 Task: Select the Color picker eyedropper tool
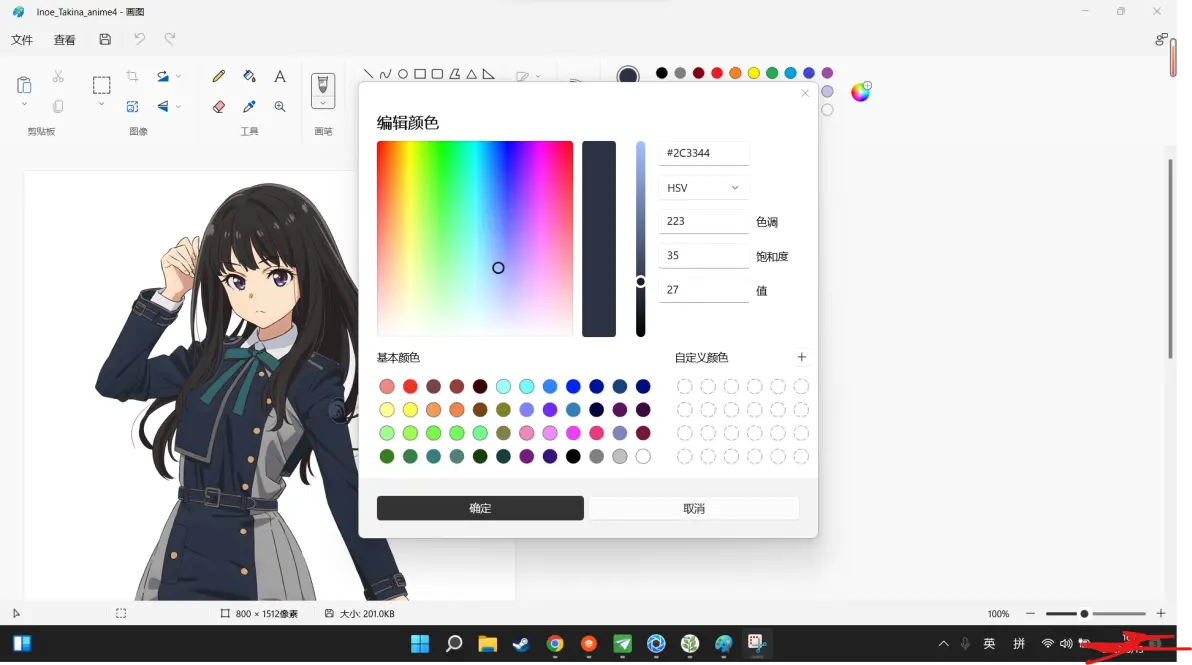(x=249, y=106)
